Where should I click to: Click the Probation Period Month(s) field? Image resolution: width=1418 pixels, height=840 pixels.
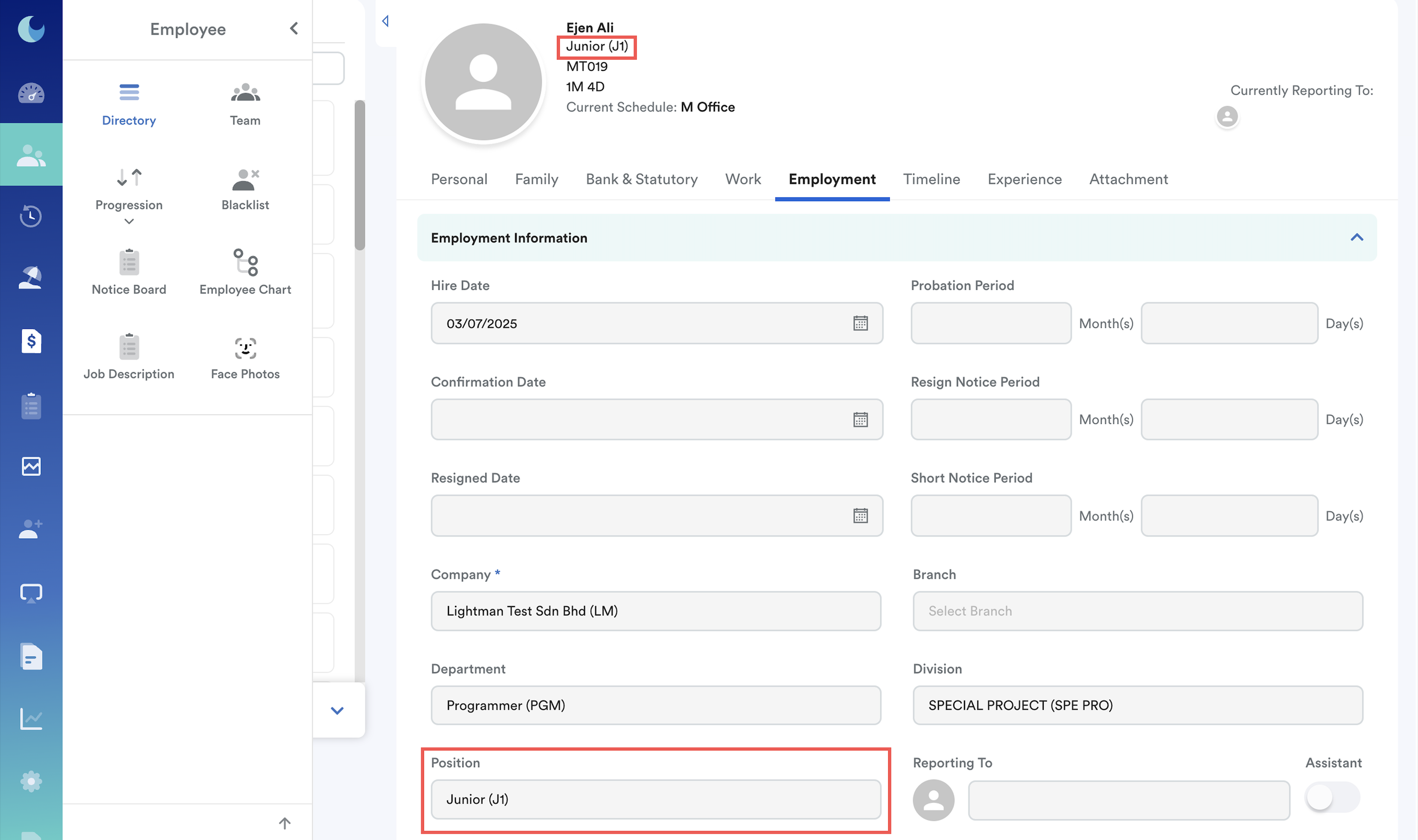click(991, 323)
